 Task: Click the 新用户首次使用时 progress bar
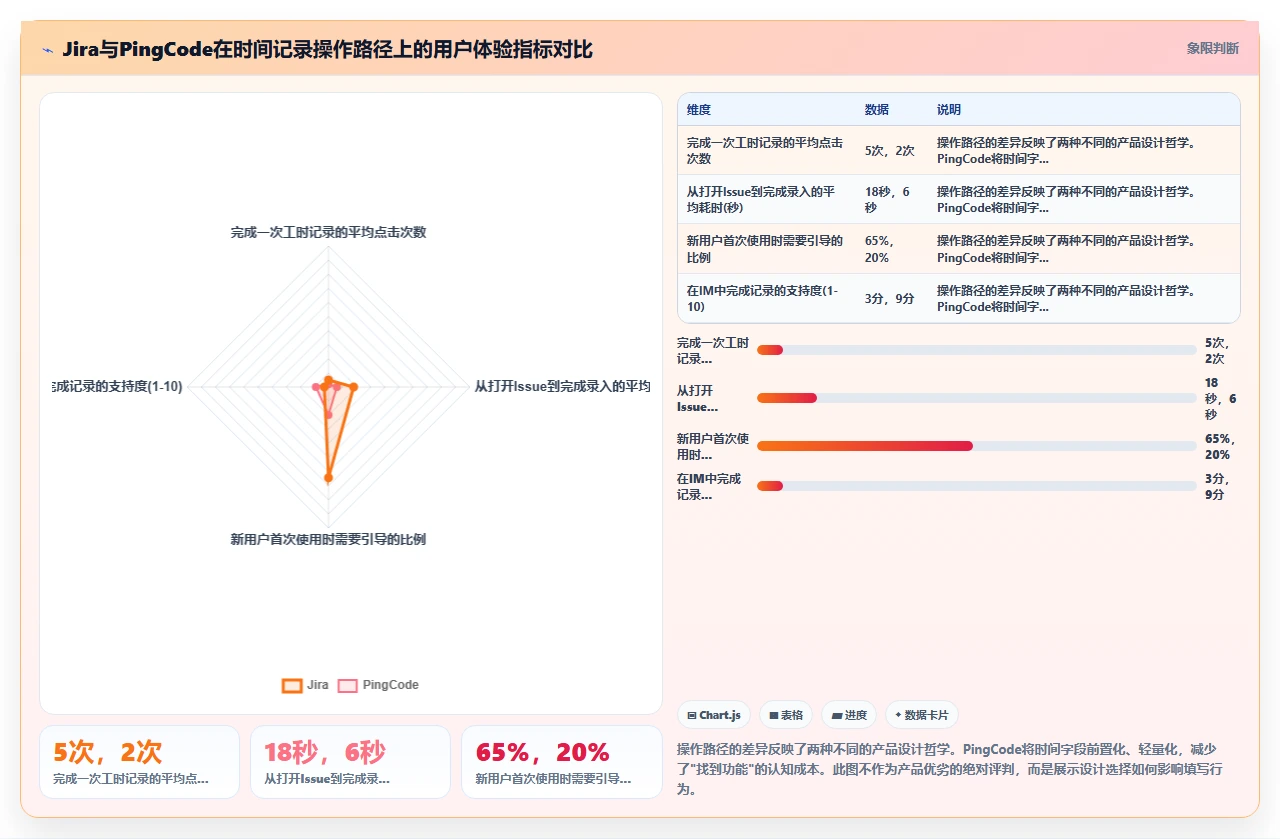pos(976,446)
